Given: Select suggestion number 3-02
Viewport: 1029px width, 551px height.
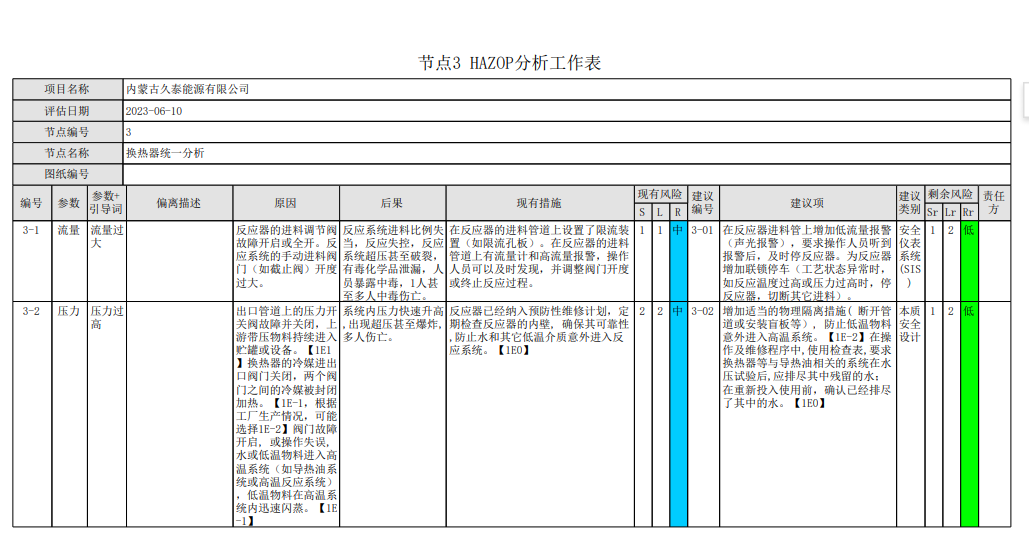Looking at the screenshot, I should point(704,414).
